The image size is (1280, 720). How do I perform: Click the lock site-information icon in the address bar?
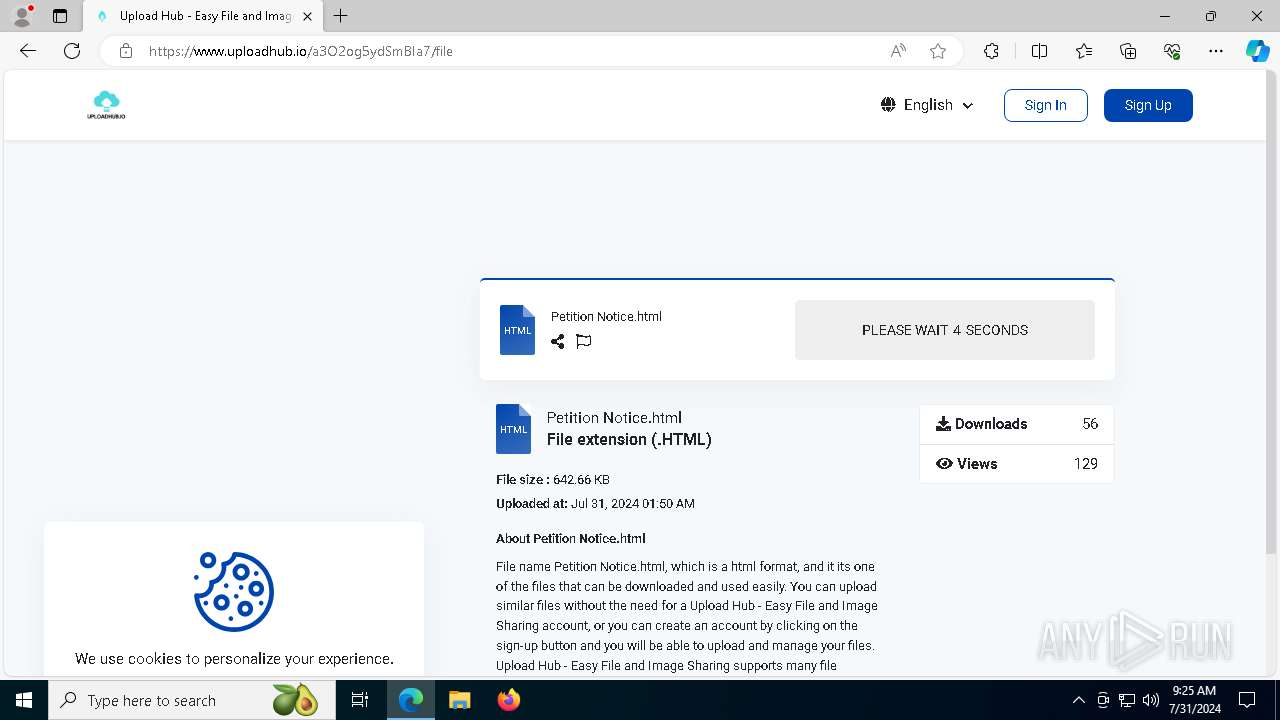(x=126, y=51)
